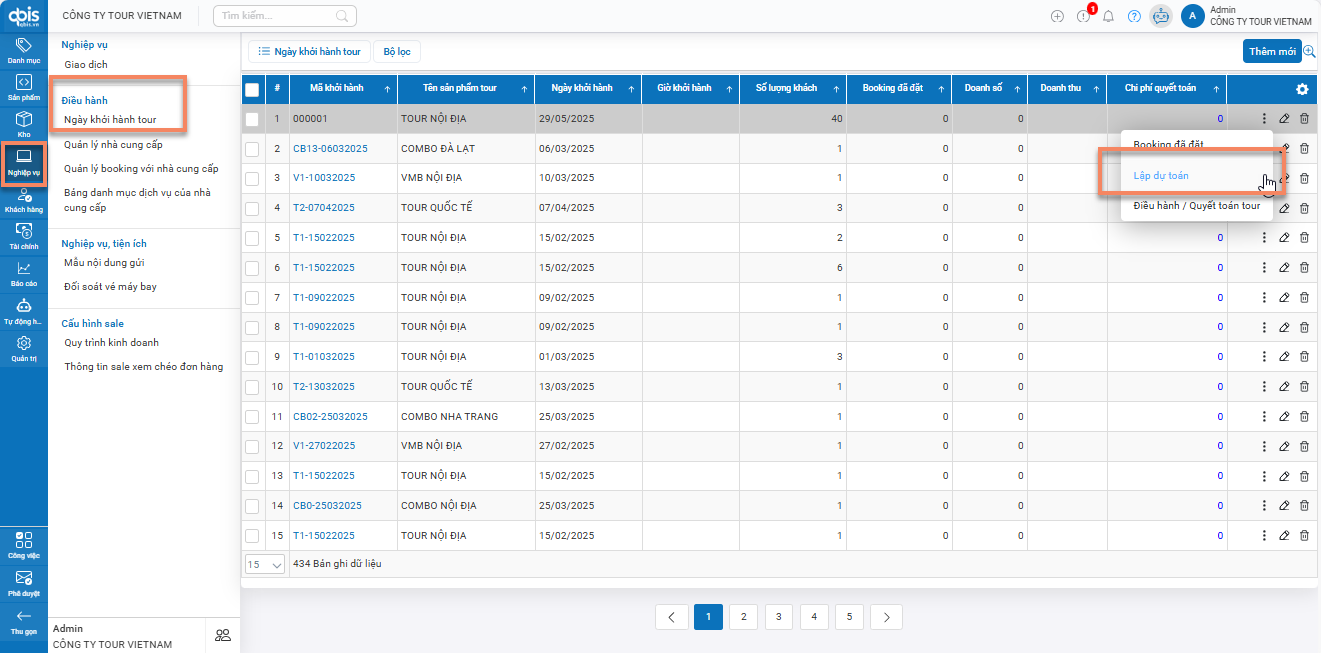
Task: Click the Bộ lọc filter button
Action: (x=397, y=51)
